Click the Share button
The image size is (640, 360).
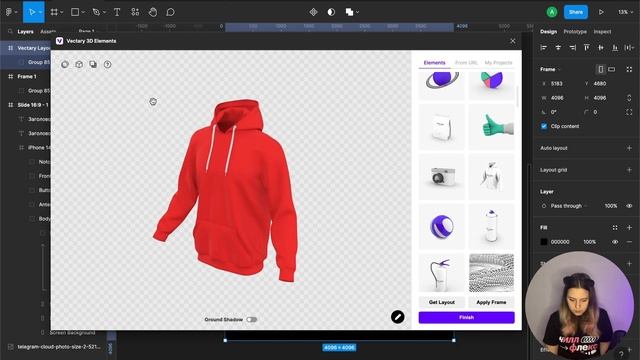[x=576, y=12]
